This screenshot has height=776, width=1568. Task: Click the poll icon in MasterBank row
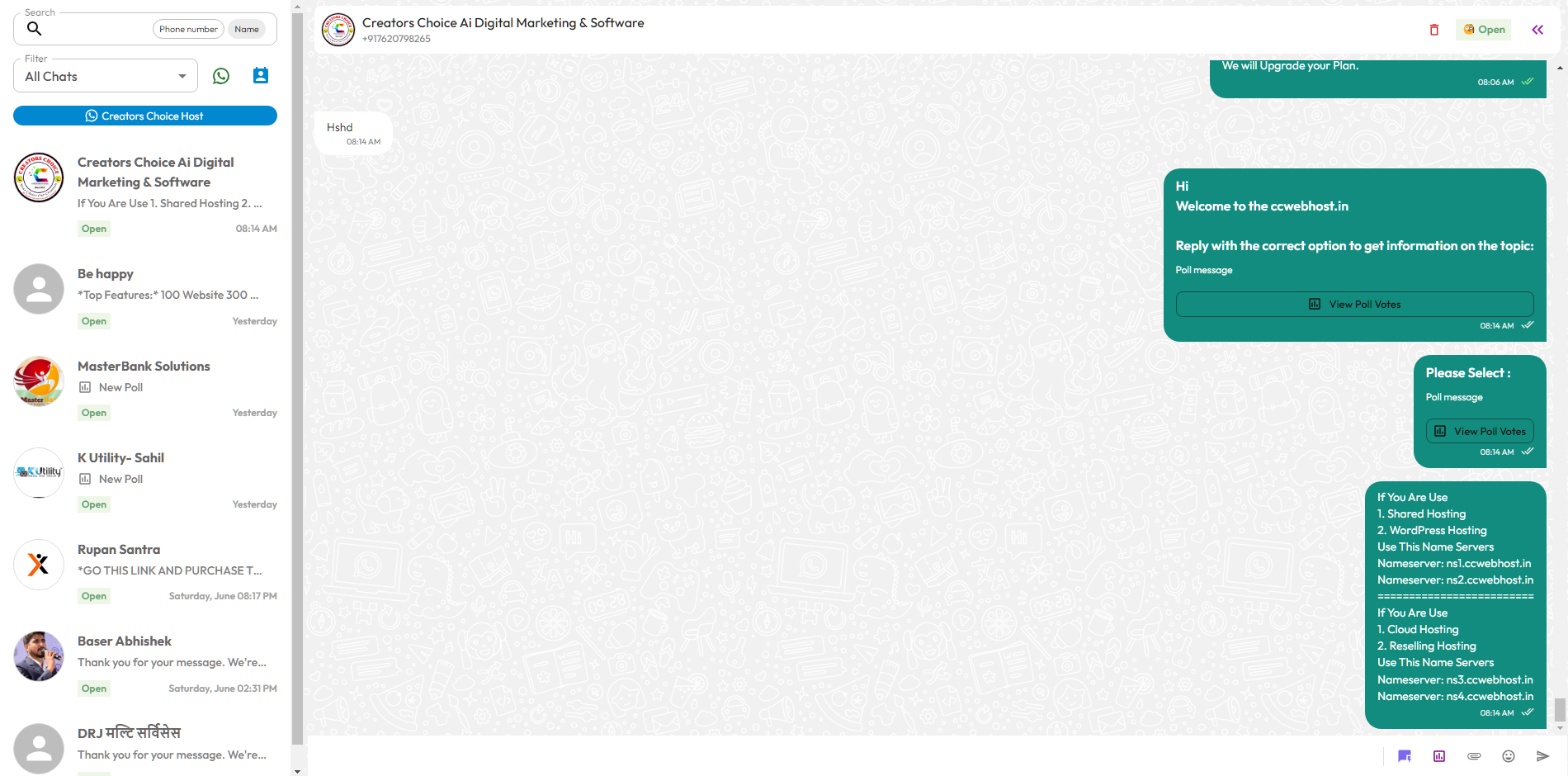click(85, 387)
